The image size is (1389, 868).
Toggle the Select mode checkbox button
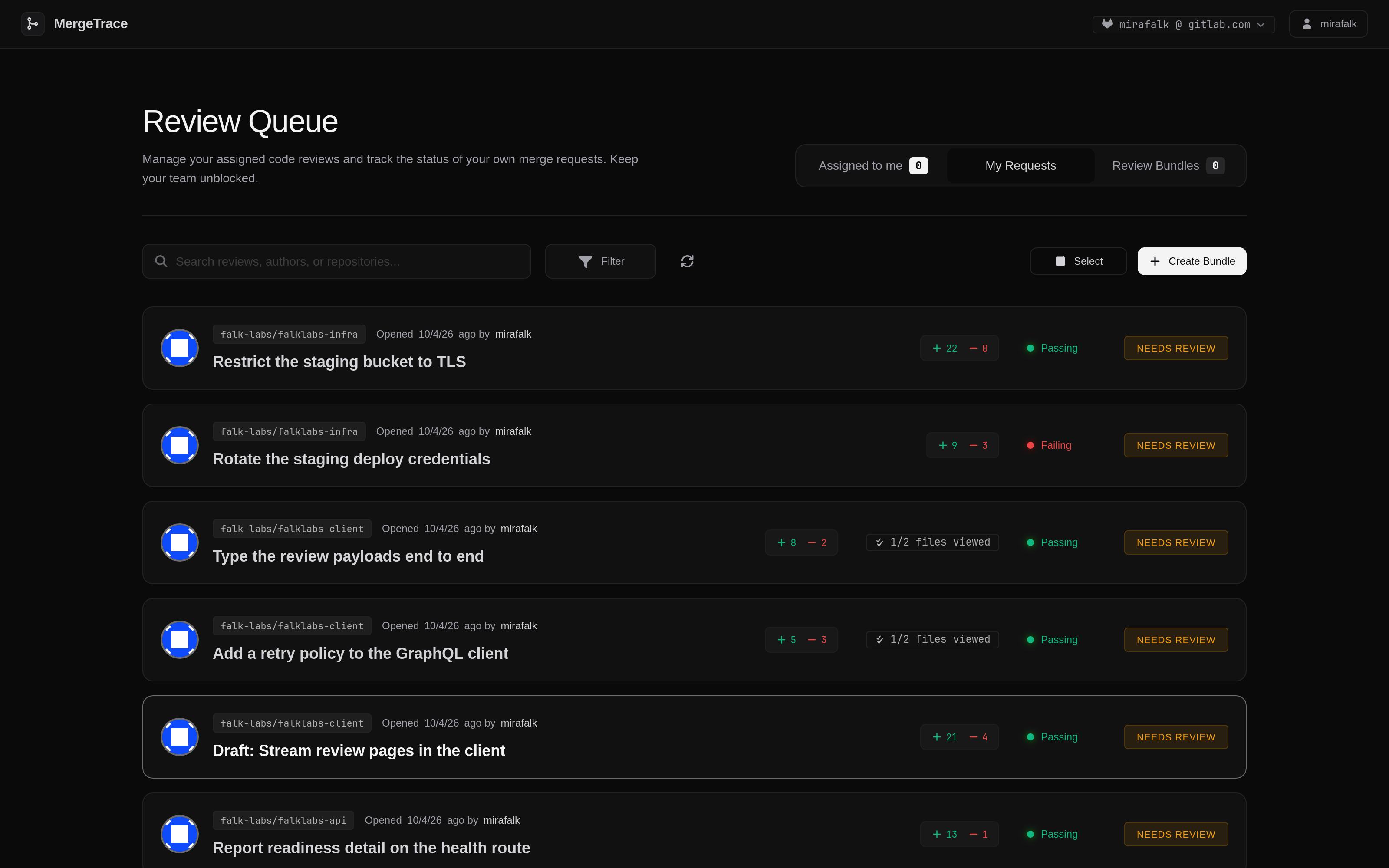pos(1079,261)
